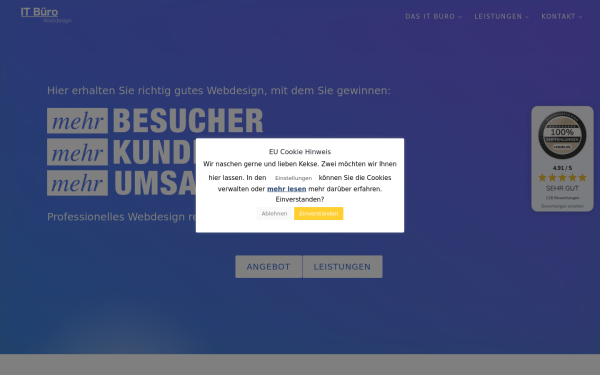Follow the mehr lesen link

tap(287, 189)
